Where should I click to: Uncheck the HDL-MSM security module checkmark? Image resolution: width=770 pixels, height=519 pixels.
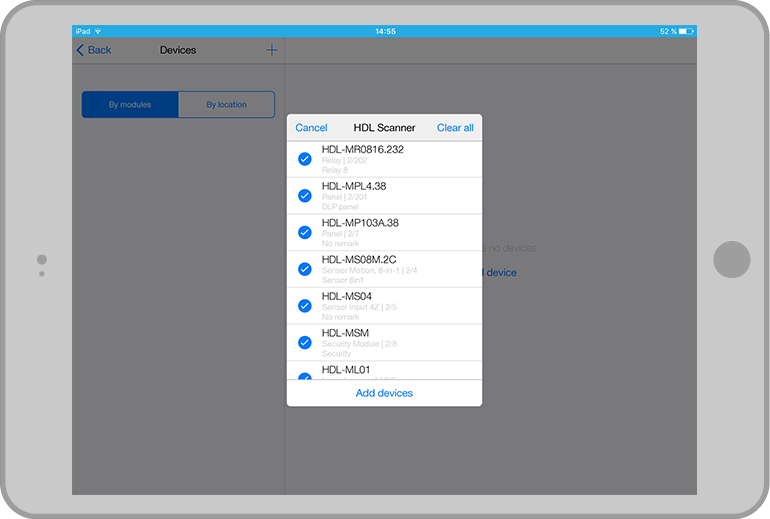[305, 342]
